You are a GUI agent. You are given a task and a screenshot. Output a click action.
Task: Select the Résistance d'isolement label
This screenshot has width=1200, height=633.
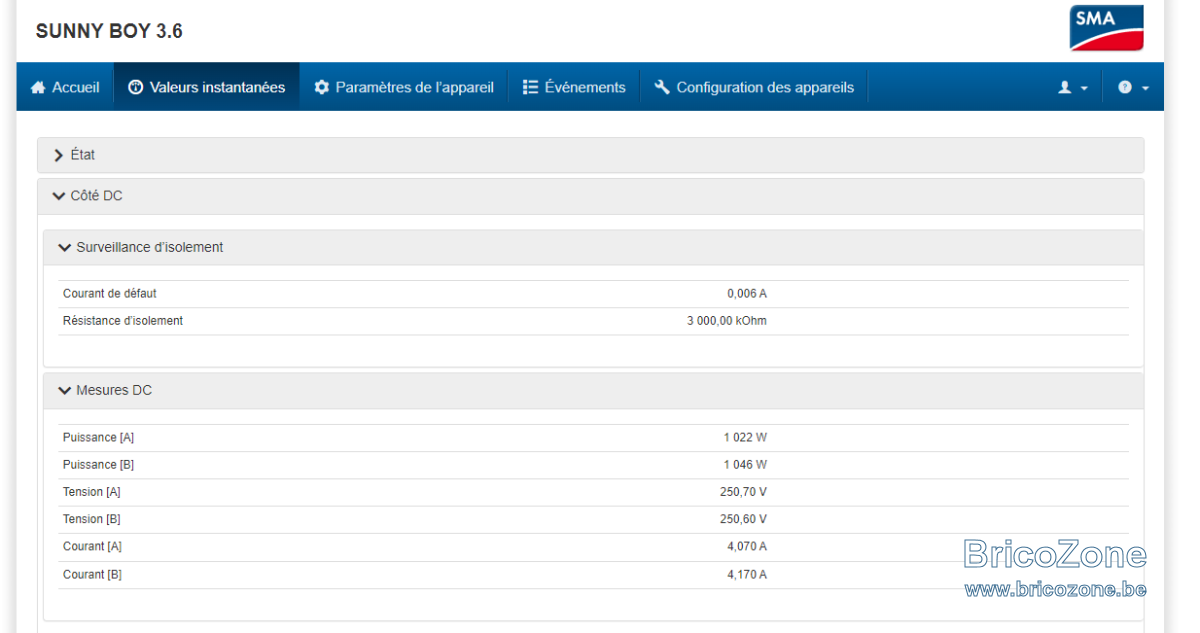[123, 321]
